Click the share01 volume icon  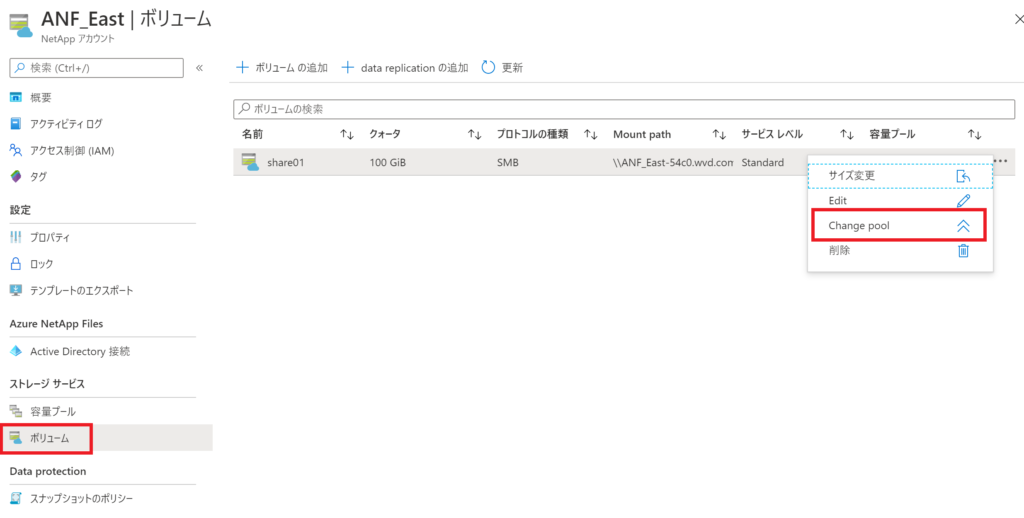[250, 162]
